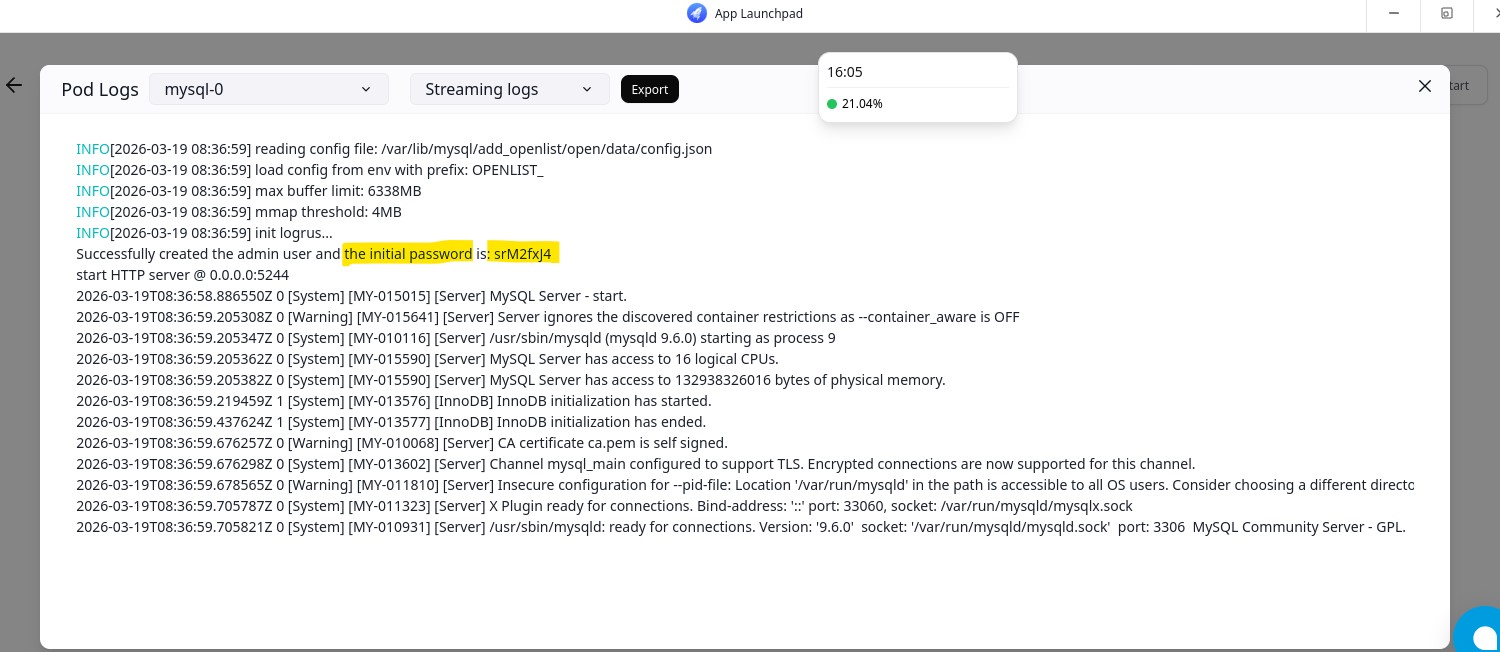Click the 16:05 time in the tooltip
This screenshot has height=652, width=1500.
tap(845, 72)
